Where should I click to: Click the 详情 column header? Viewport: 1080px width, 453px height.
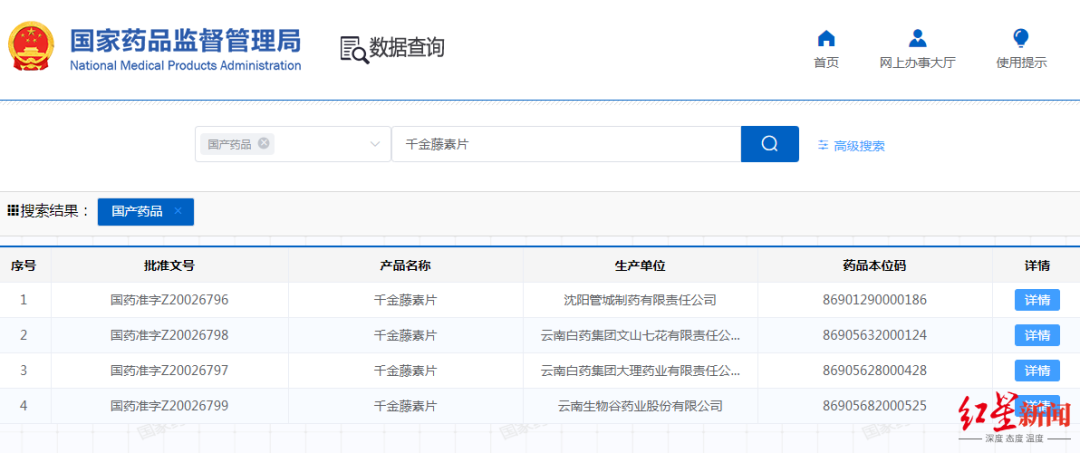pyautogui.click(x=1037, y=266)
